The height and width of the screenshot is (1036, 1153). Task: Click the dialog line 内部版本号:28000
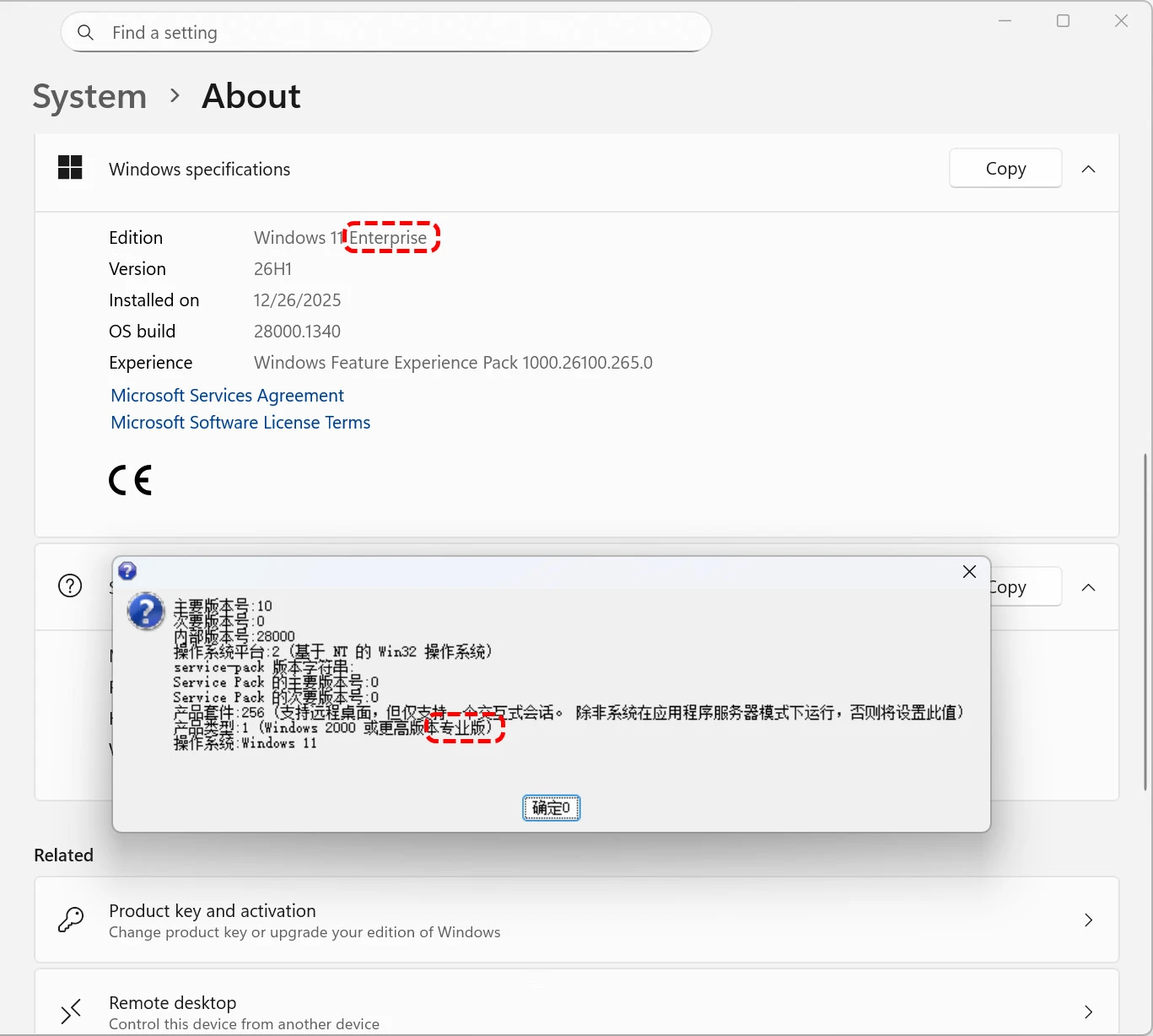(234, 636)
